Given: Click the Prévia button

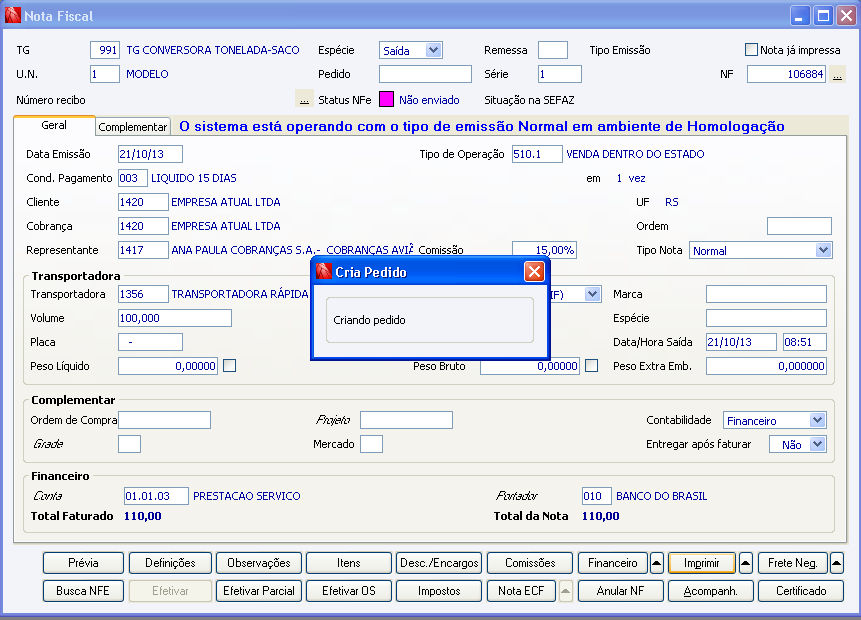Looking at the screenshot, I should (x=83, y=563).
